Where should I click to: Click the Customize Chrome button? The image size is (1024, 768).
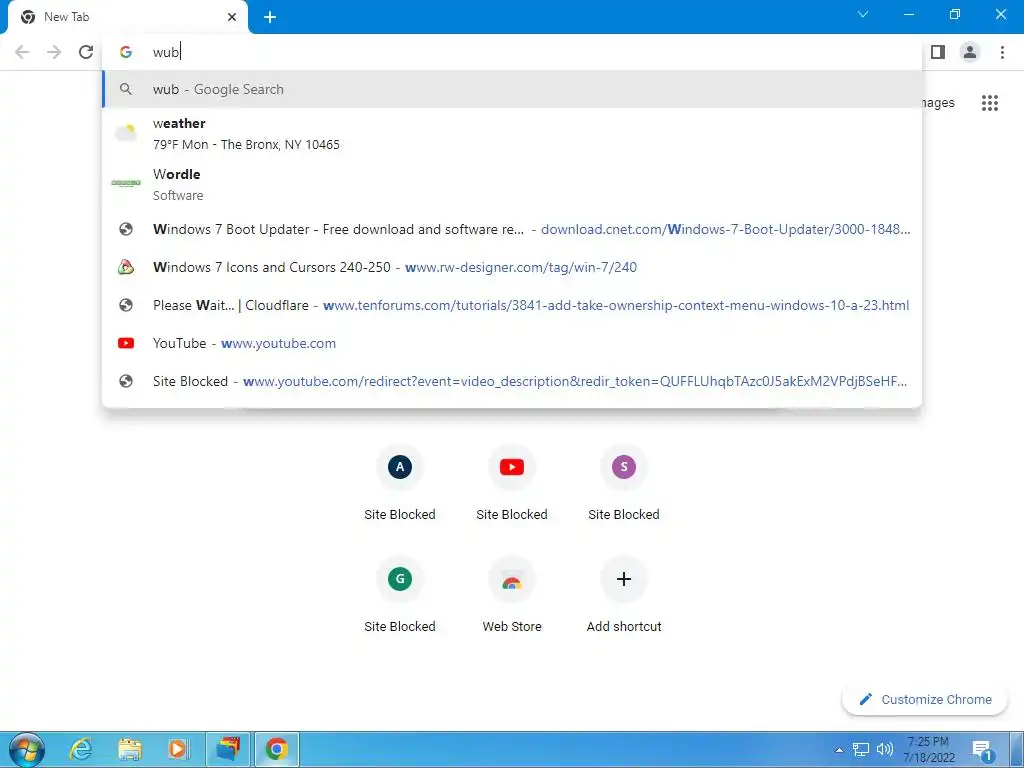point(925,699)
